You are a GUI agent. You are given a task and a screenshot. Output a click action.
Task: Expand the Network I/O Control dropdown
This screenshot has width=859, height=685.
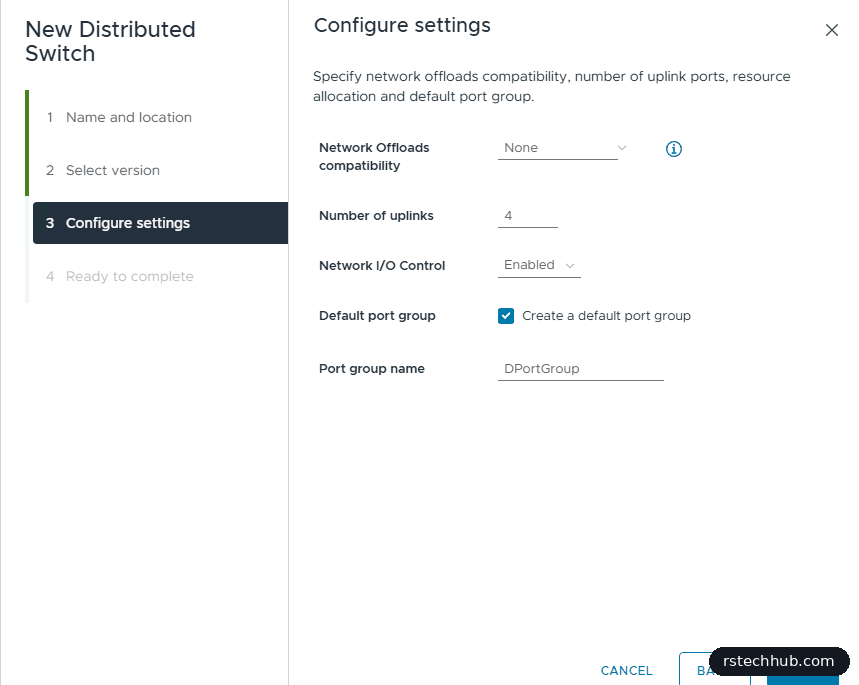pos(539,265)
